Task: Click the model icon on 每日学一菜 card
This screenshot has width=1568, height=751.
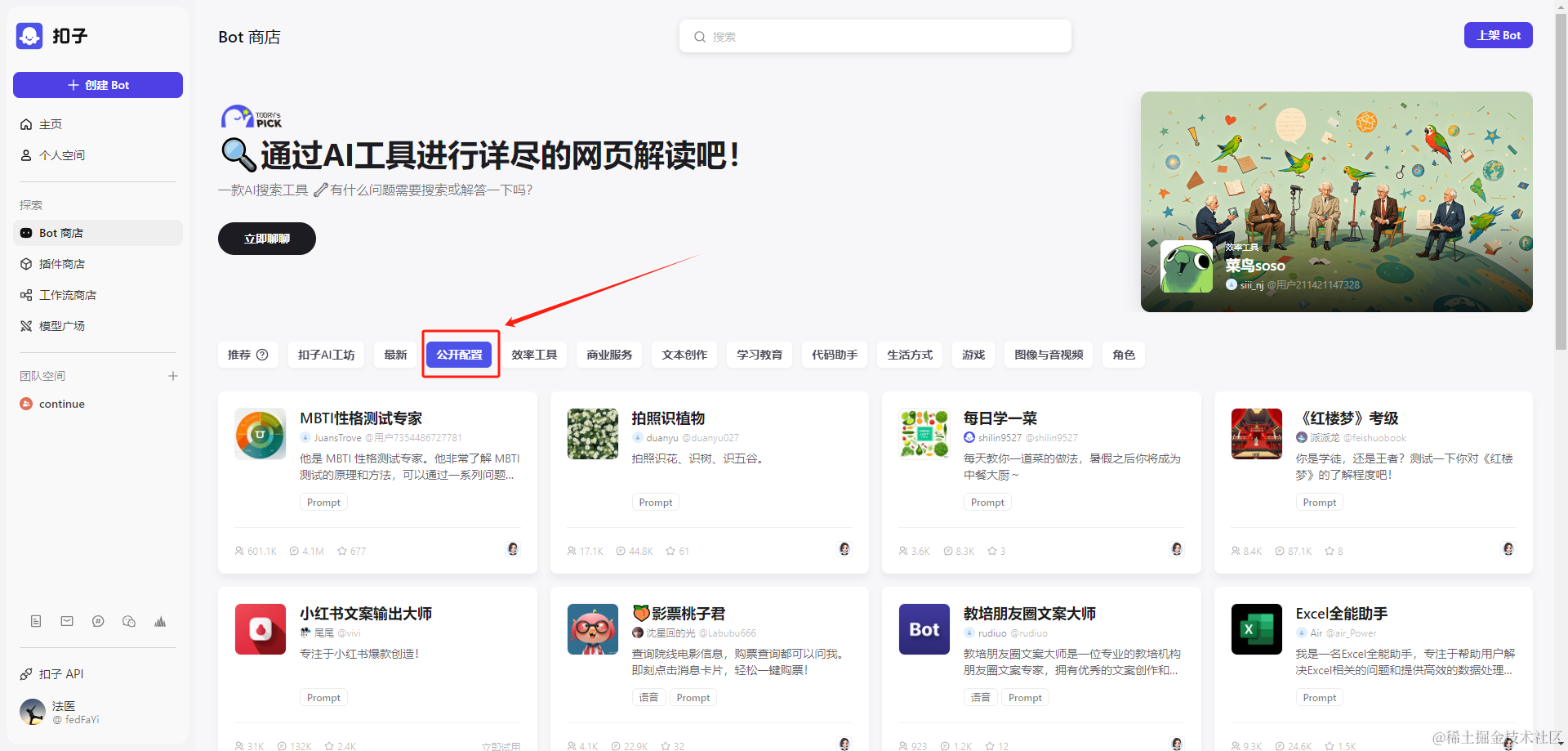Action: [1177, 549]
